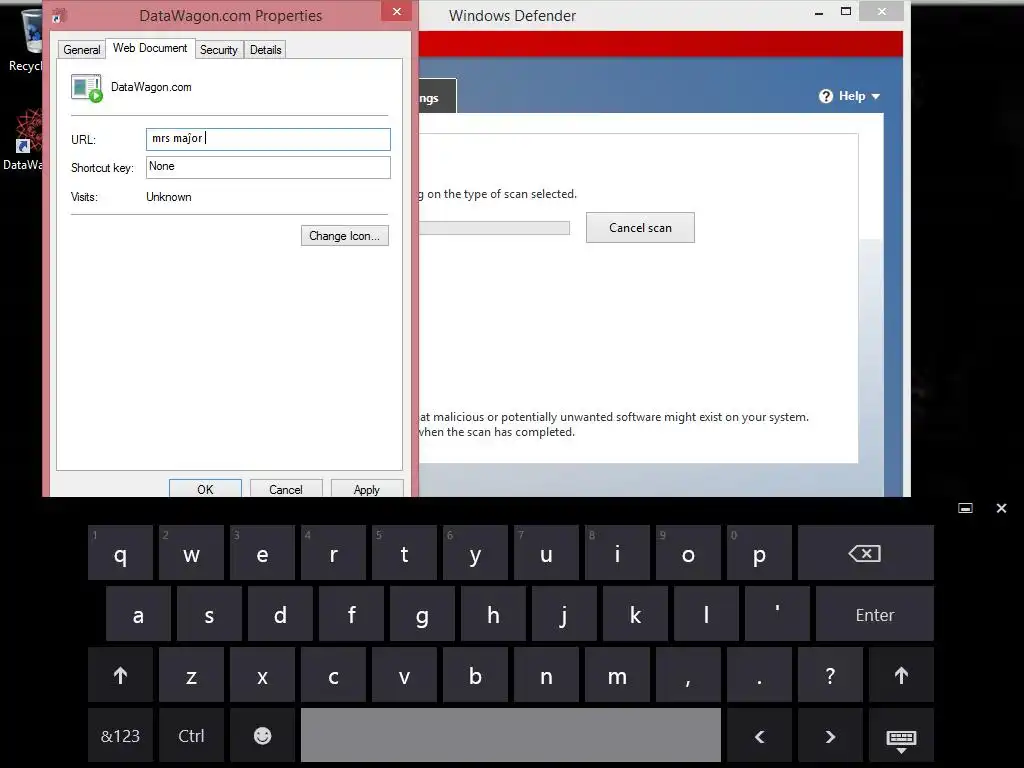This screenshot has width=1024, height=768.
Task: Select the Web Document tab
Action: tap(150, 48)
